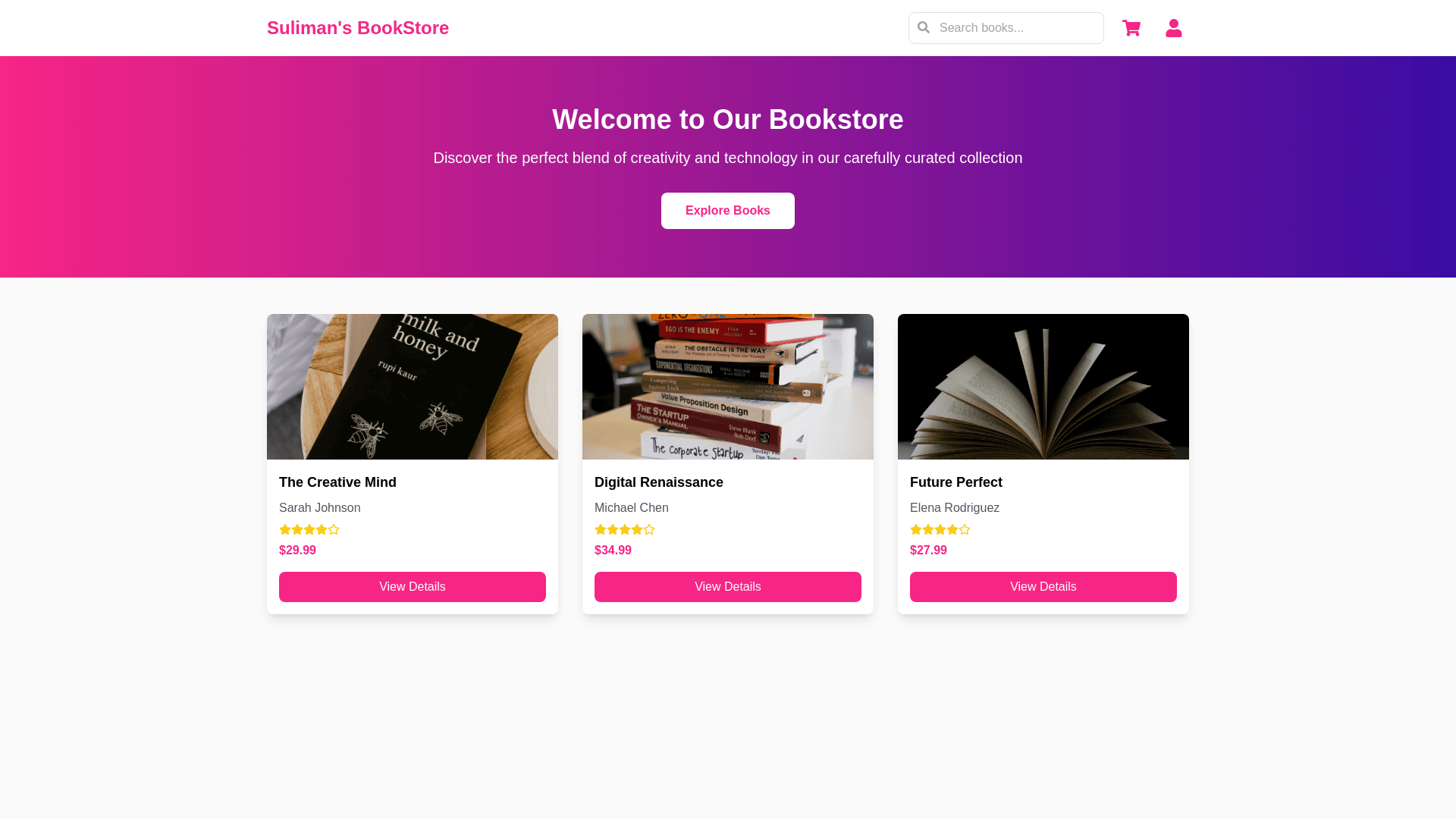Viewport: 1456px width, 819px height.
Task: View details for Digital Renaissance
Action: [728, 587]
